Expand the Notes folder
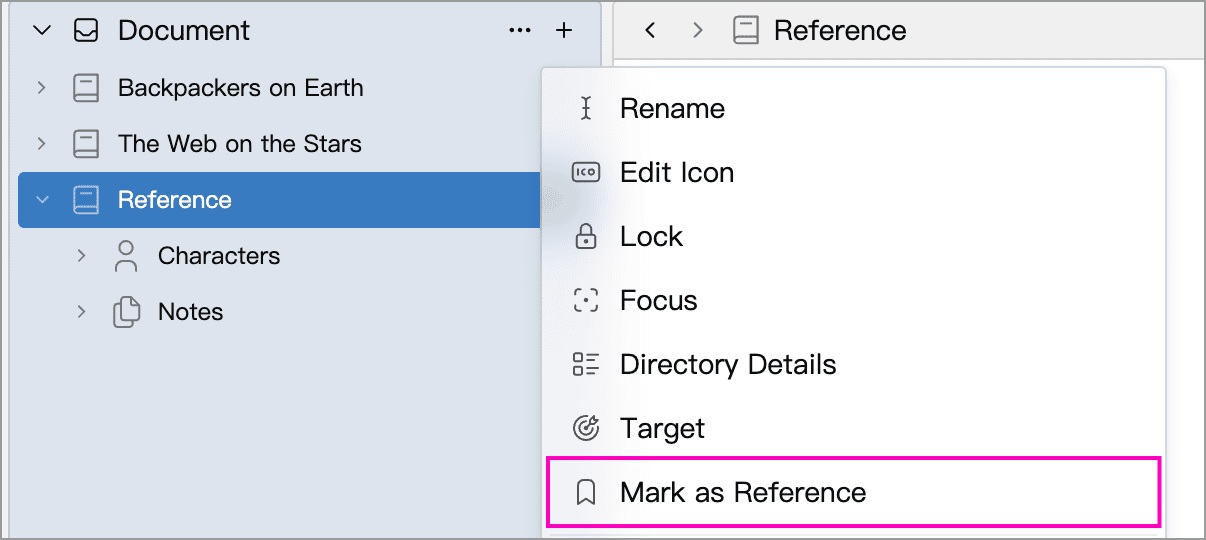This screenshot has height=540, width=1206. (82, 312)
